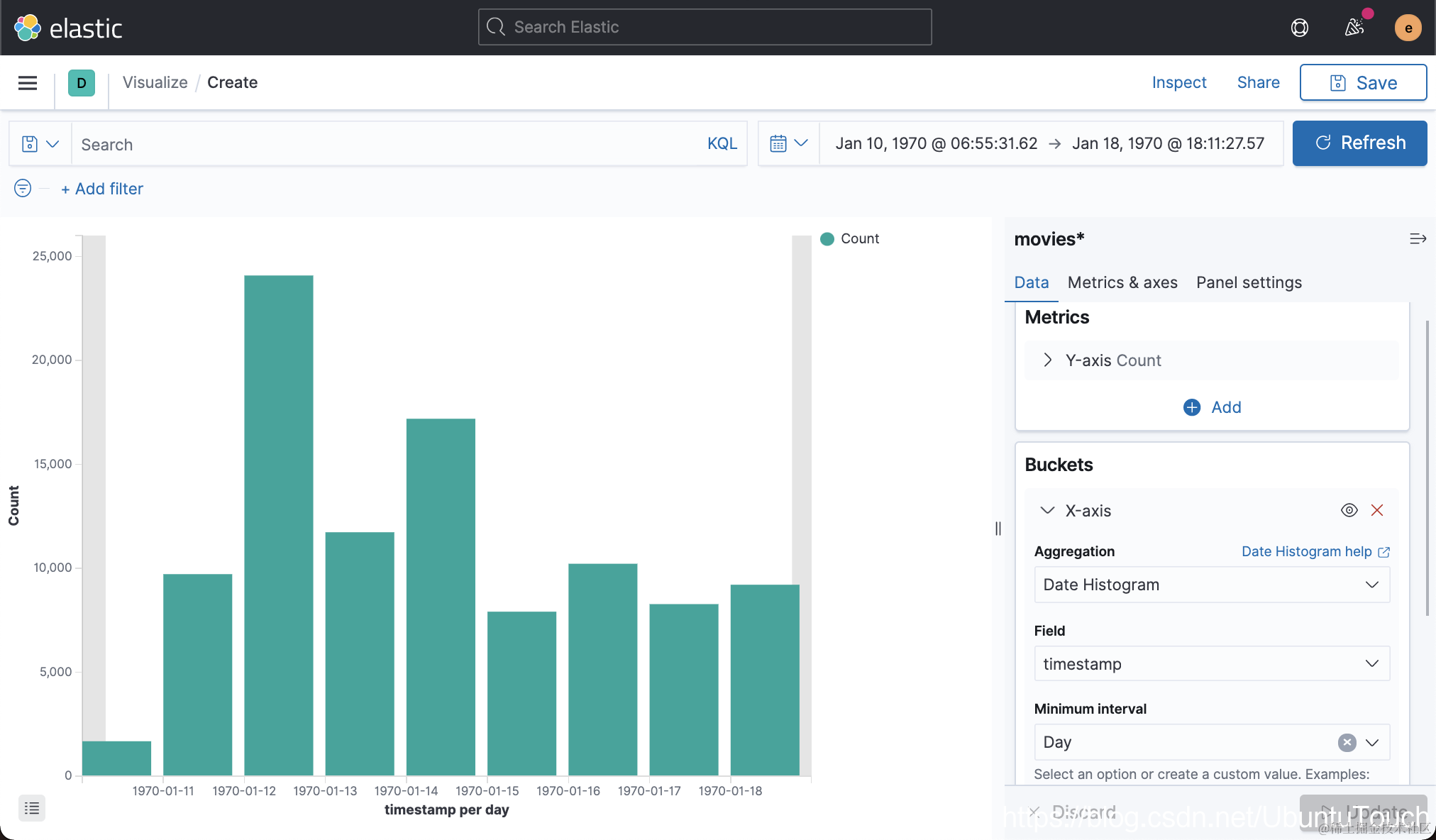Click the Refresh button
1436x840 pixels.
click(x=1359, y=143)
